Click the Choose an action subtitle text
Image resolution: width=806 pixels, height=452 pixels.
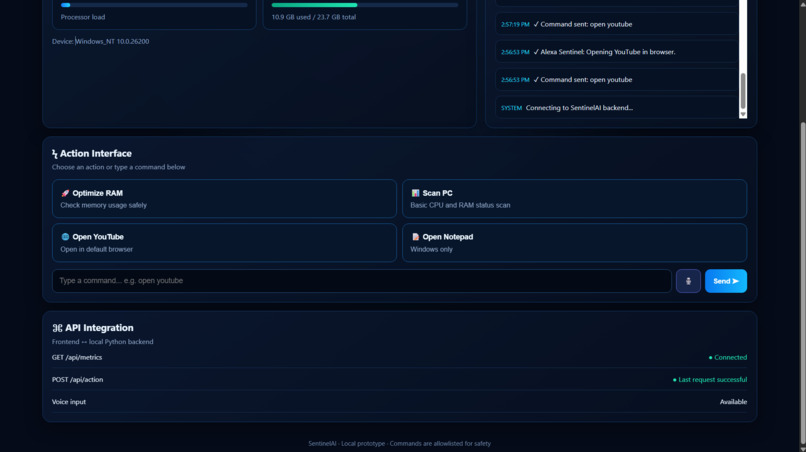(x=119, y=167)
